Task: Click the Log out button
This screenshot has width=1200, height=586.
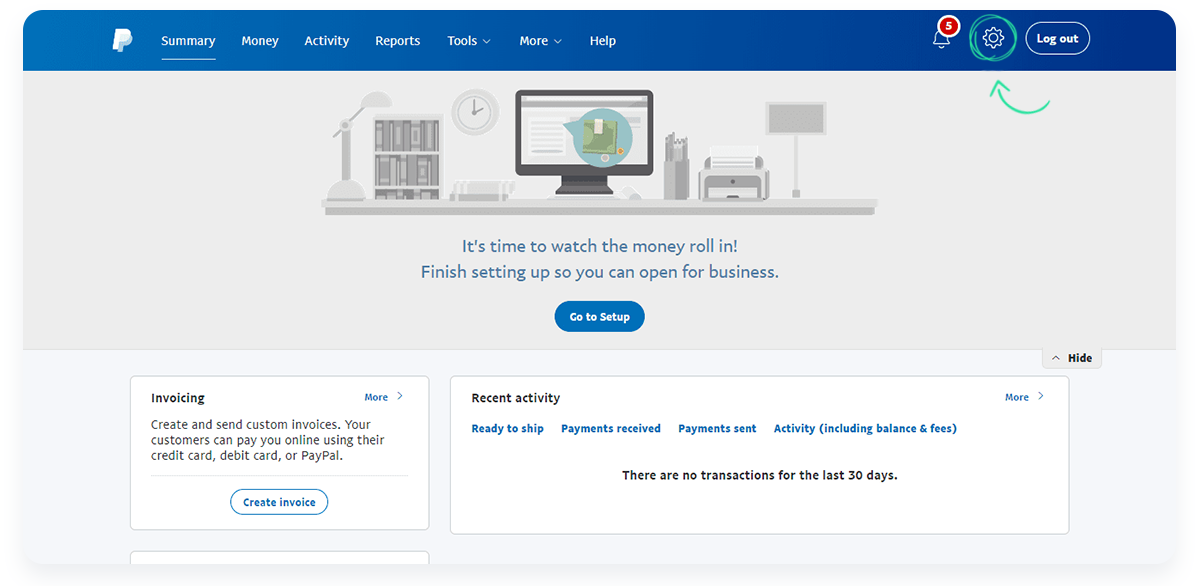Action: pos(1057,39)
